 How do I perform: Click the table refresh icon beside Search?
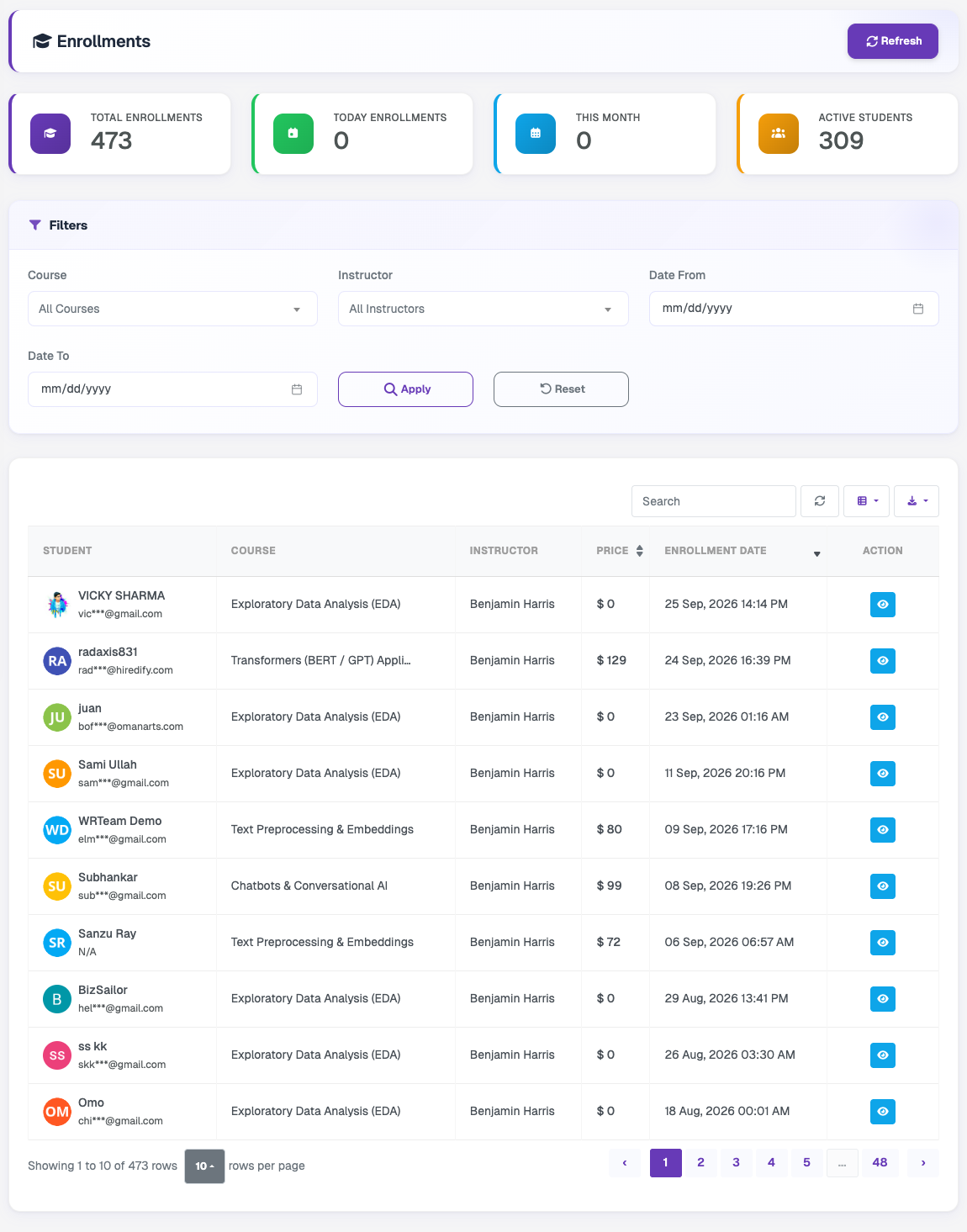(x=820, y=501)
